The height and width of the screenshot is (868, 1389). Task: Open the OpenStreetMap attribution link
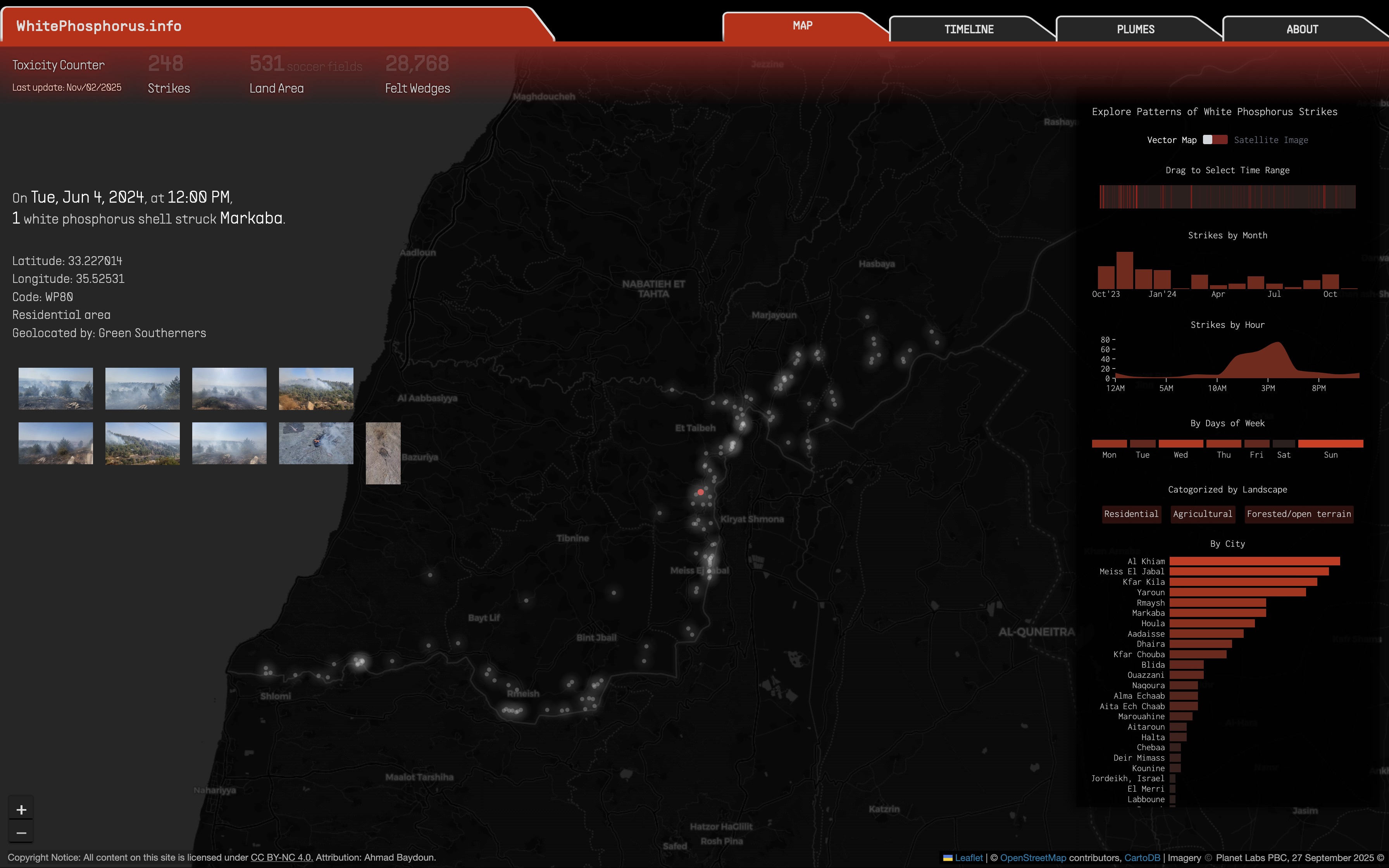tap(1032, 858)
